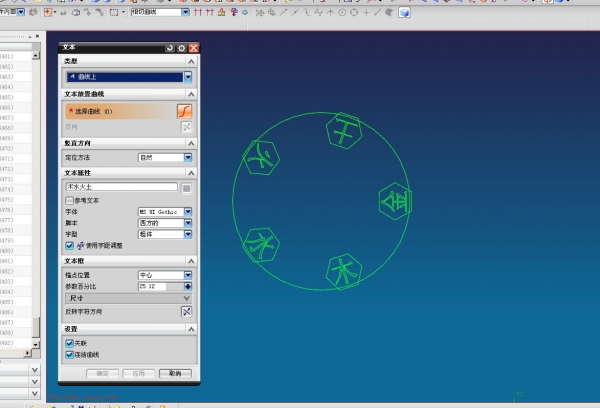
Task: Click the parameter percent arrow button
Action: coord(188,286)
